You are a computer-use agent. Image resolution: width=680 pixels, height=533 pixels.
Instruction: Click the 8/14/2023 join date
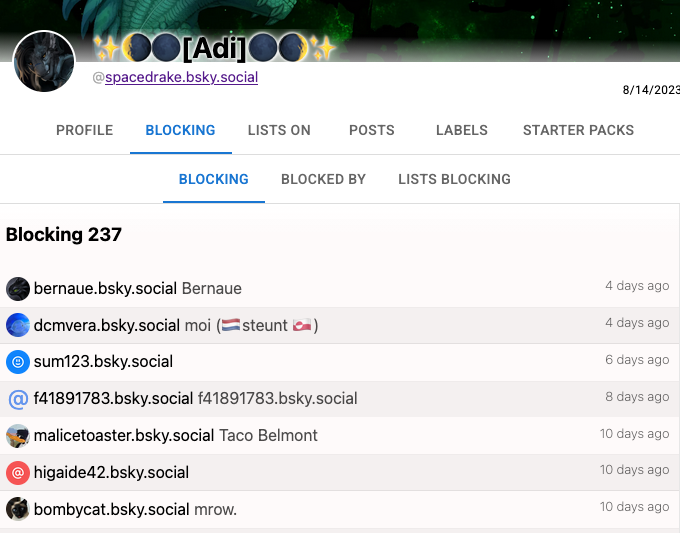[x=651, y=90]
